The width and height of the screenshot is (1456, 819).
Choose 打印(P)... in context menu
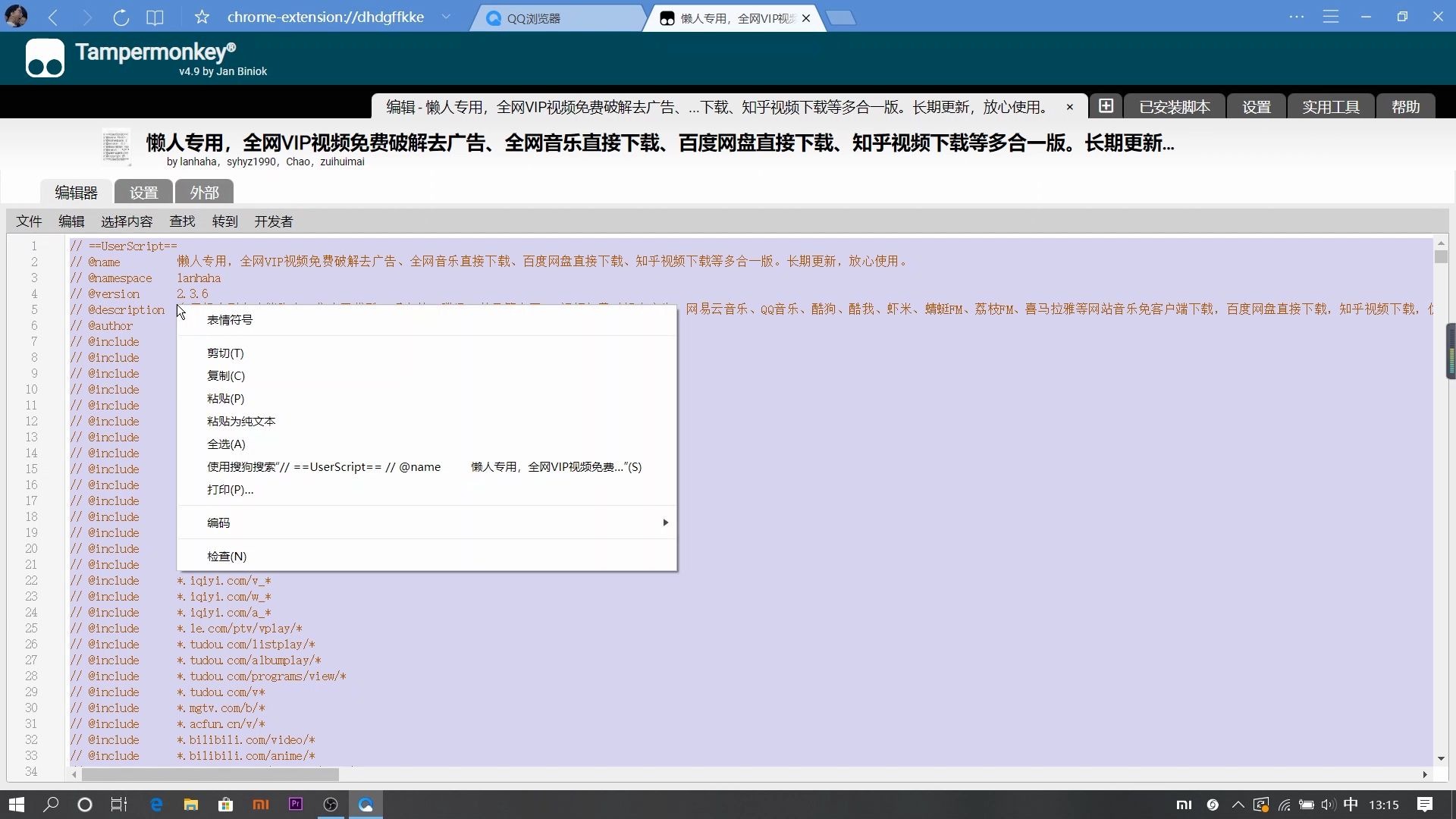pos(427,490)
